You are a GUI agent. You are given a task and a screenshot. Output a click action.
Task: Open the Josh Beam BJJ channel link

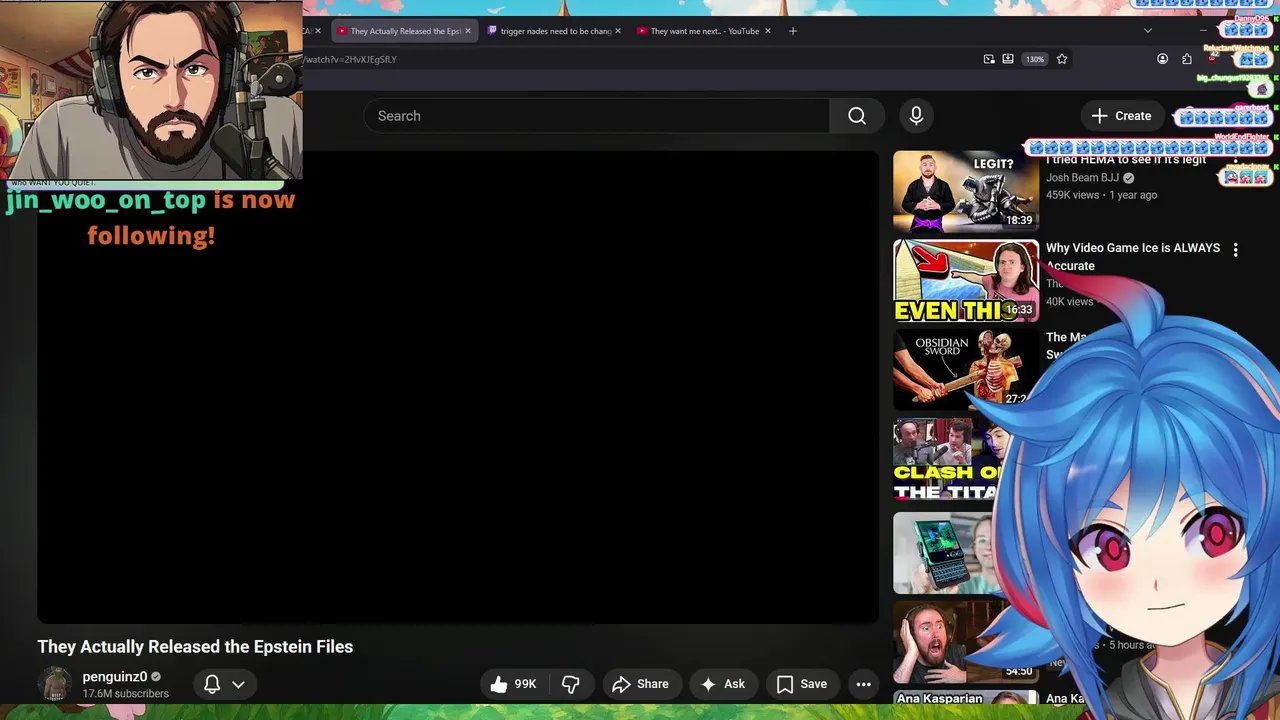pyautogui.click(x=1082, y=178)
